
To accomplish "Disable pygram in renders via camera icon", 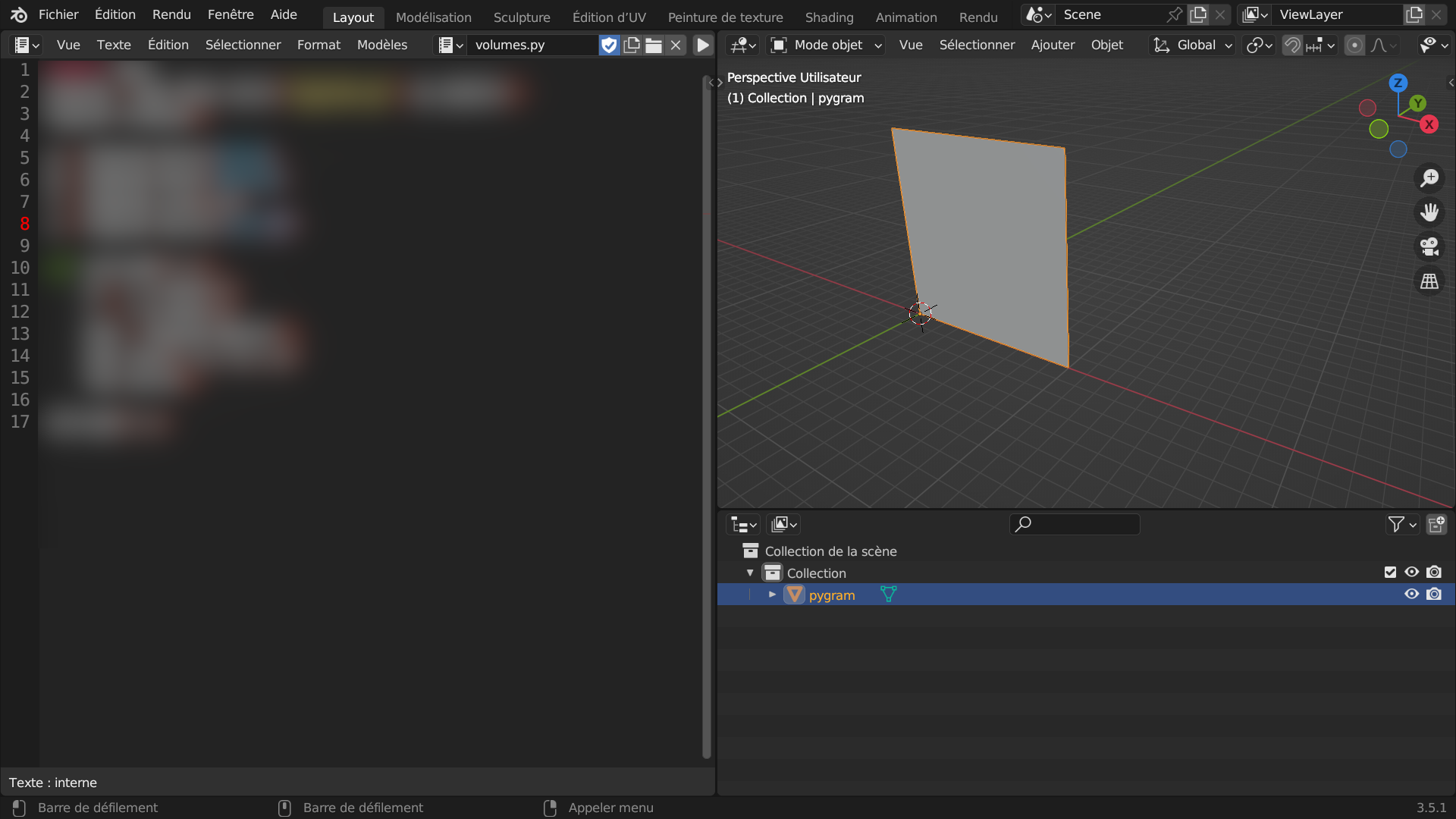I will [x=1434, y=595].
